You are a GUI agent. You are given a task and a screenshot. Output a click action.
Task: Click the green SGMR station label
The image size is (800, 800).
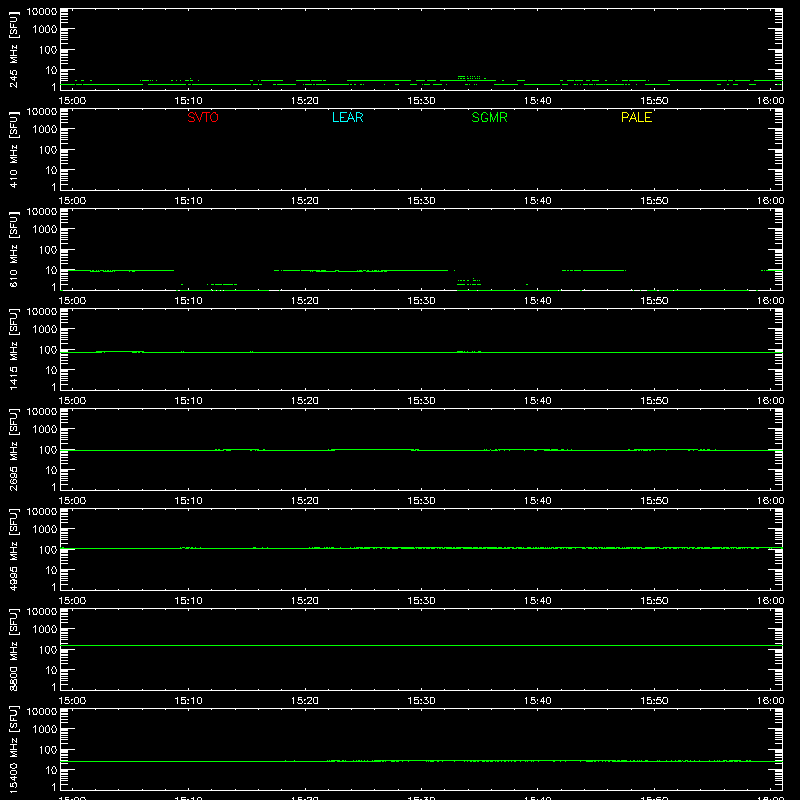point(489,117)
